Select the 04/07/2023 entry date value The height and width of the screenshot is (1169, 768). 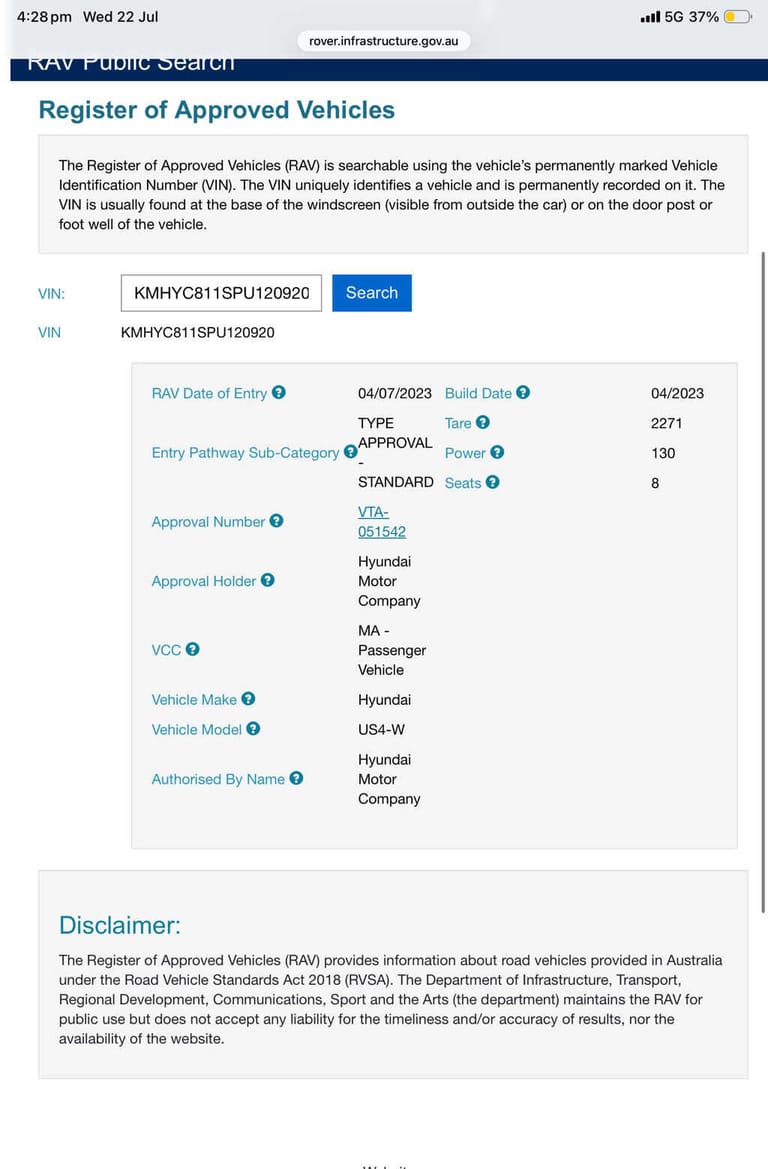tap(394, 393)
